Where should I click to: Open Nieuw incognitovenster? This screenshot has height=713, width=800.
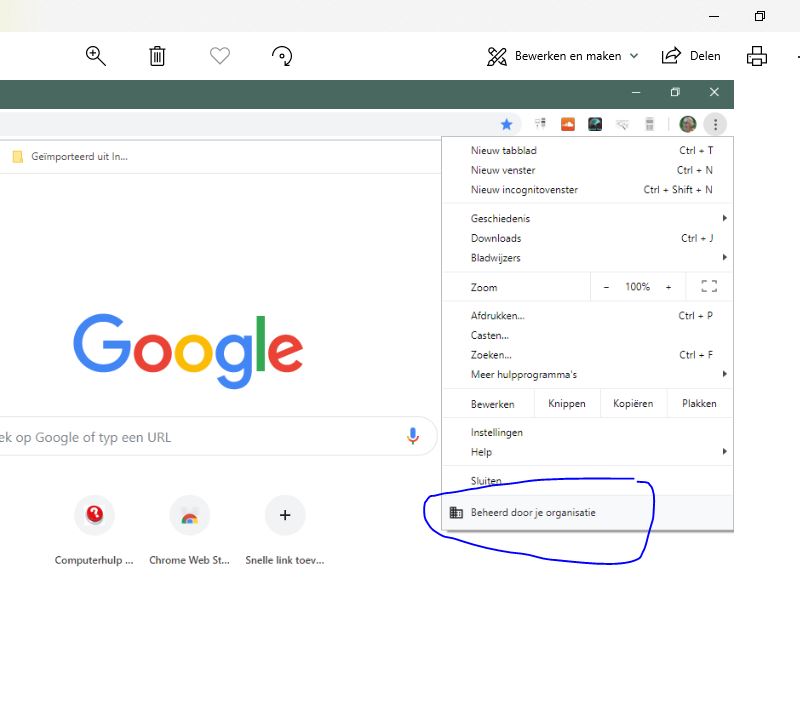(587, 190)
